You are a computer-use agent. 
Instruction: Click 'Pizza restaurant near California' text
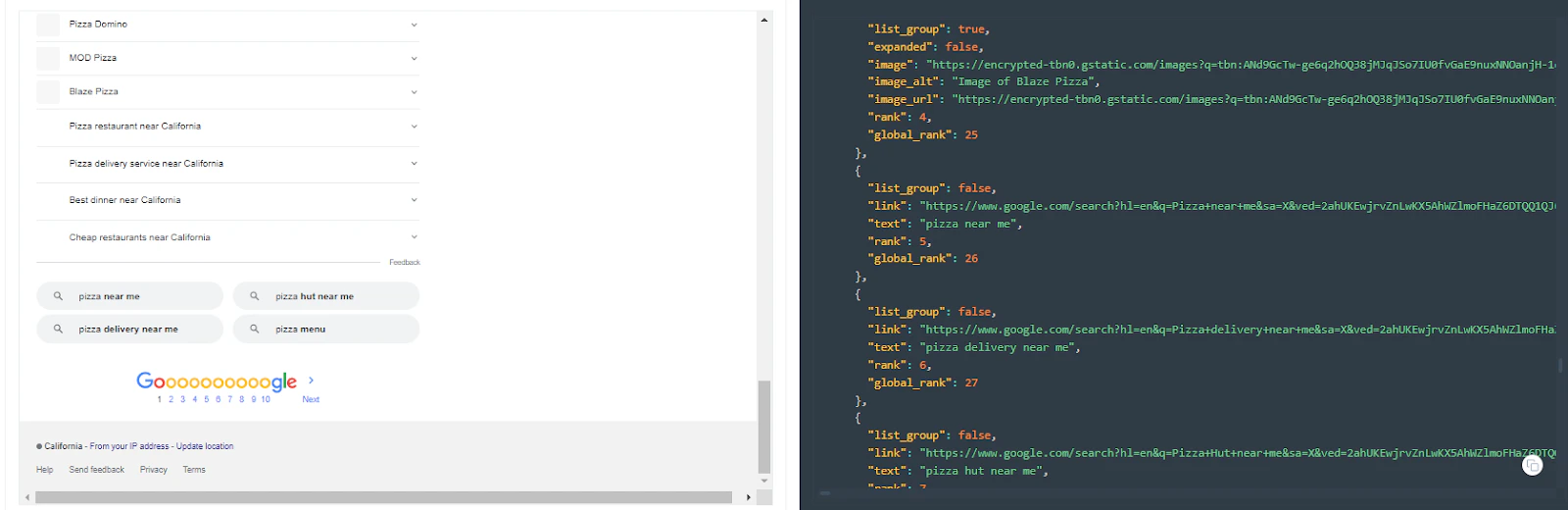tap(135, 127)
